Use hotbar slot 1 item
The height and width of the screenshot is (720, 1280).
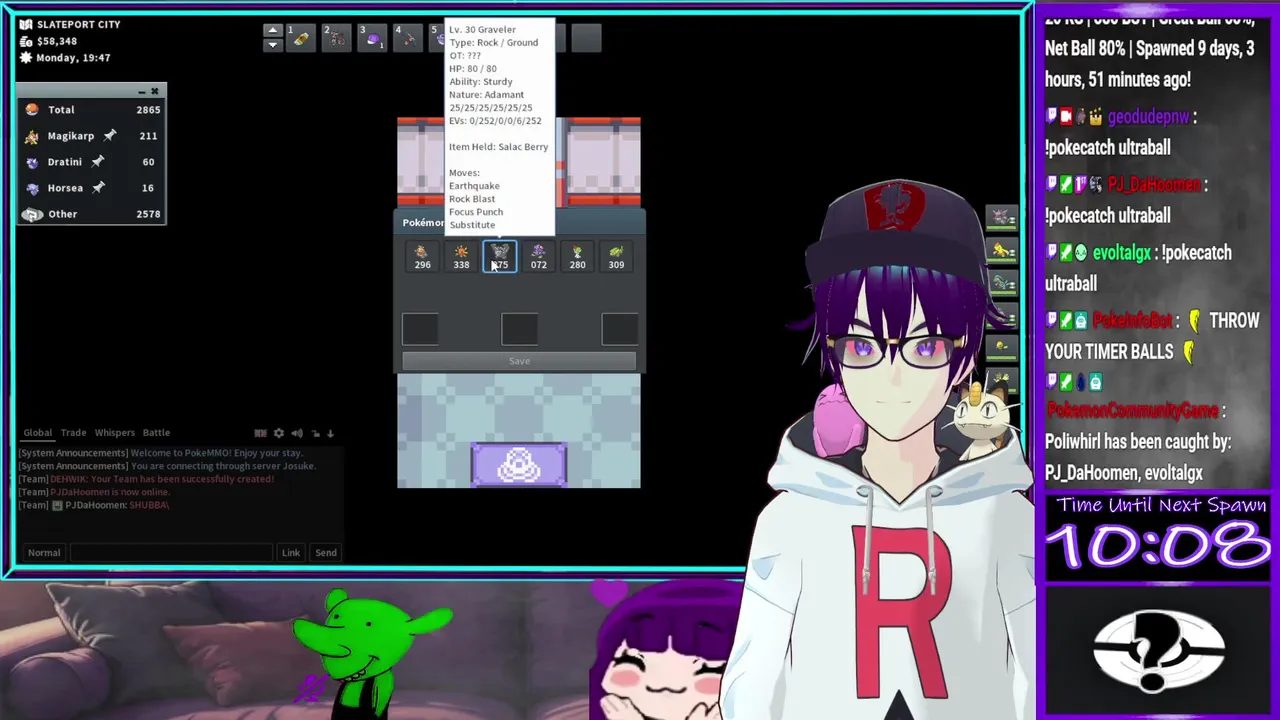300,38
